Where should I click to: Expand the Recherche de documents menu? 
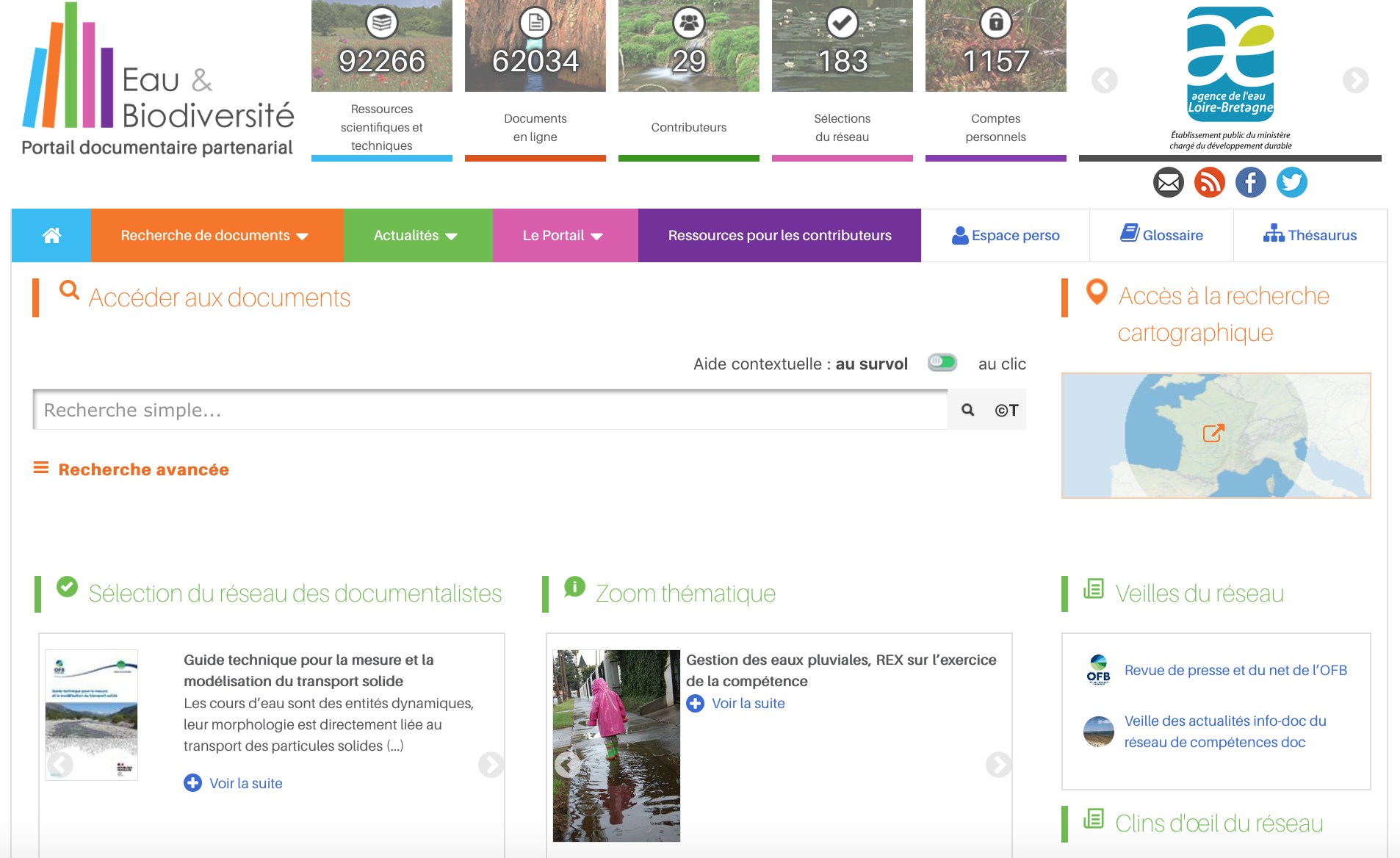coord(214,236)
